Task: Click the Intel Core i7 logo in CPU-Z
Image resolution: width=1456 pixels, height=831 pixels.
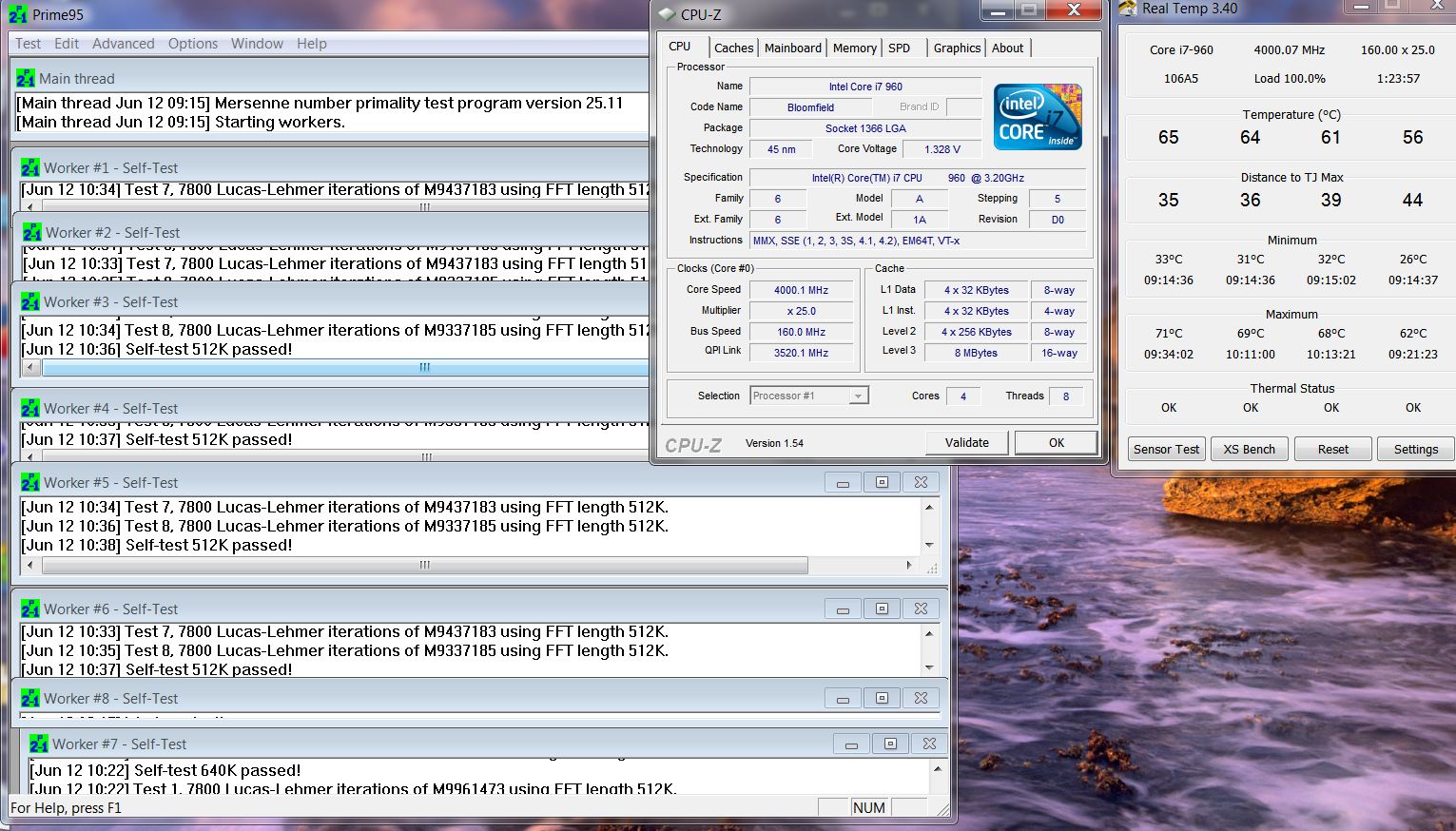Action: click(1038, 117)
